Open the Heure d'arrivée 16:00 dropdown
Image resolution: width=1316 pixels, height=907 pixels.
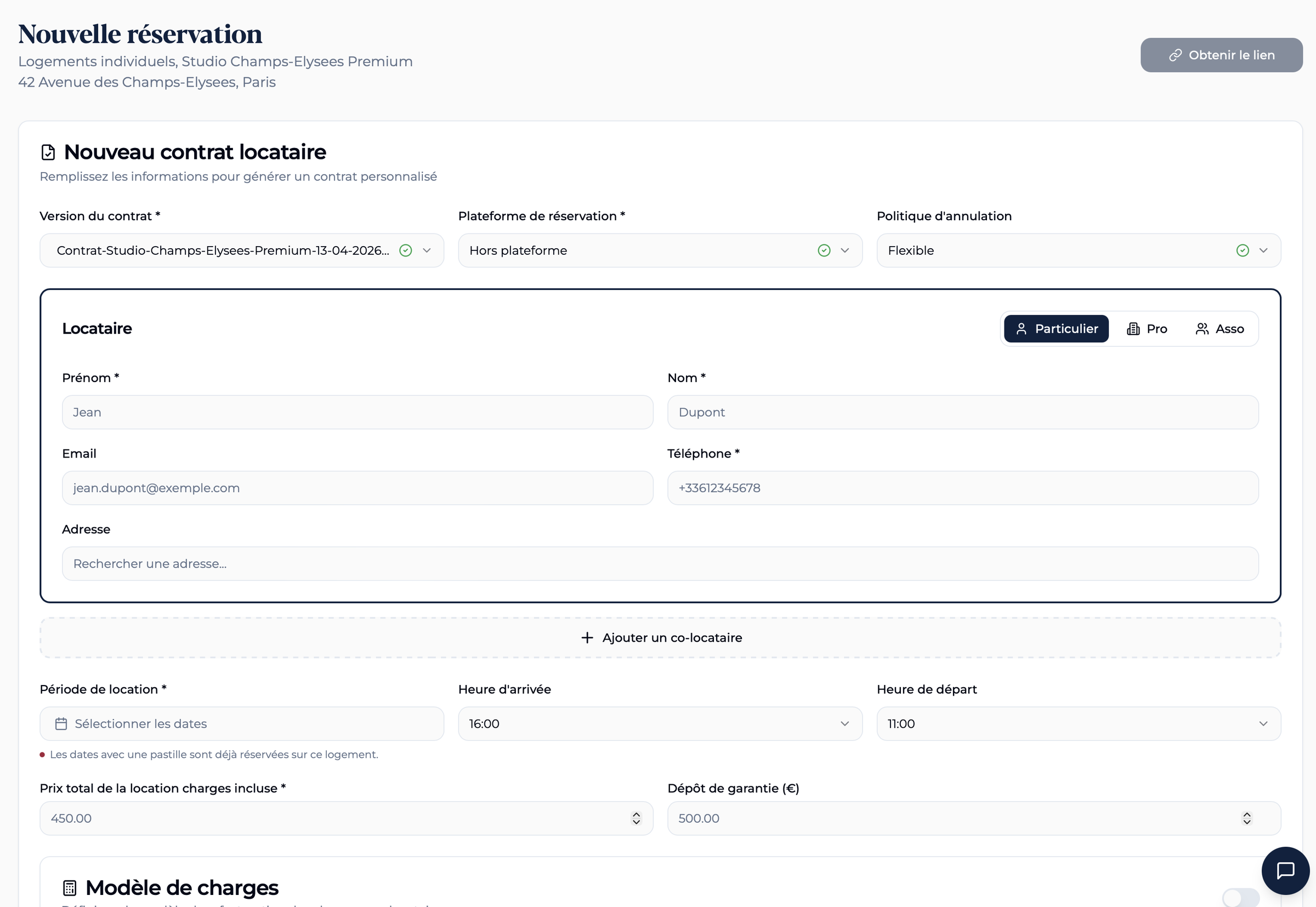[660, 724]
